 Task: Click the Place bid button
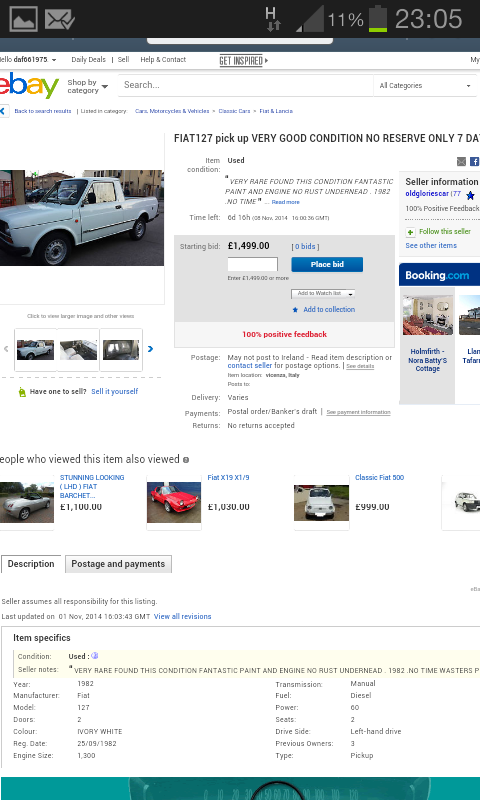point(327,264)
